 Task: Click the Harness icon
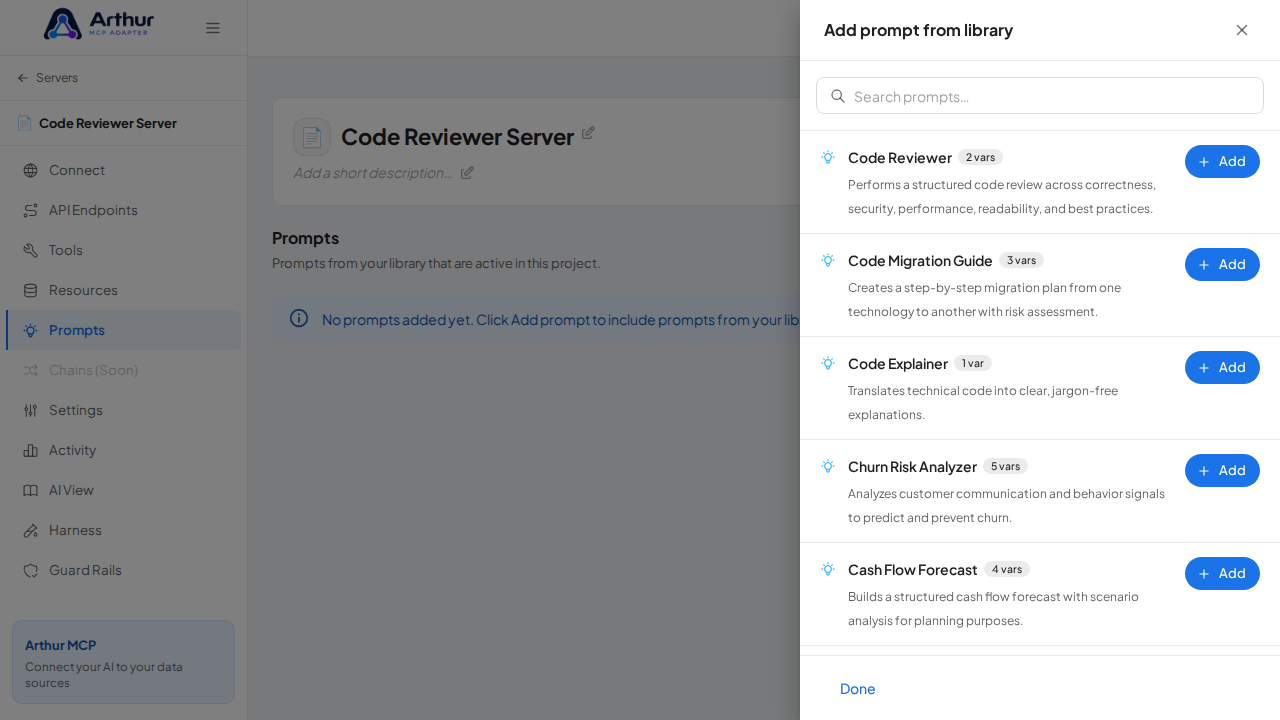coord(30,530)
